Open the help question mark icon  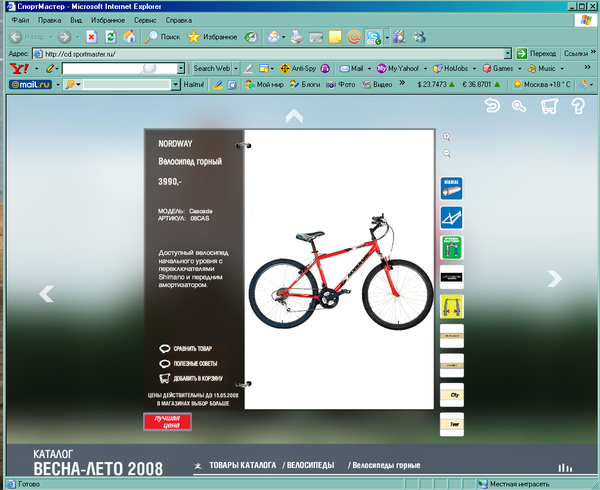pyautogui.click(x=578, y=106)
